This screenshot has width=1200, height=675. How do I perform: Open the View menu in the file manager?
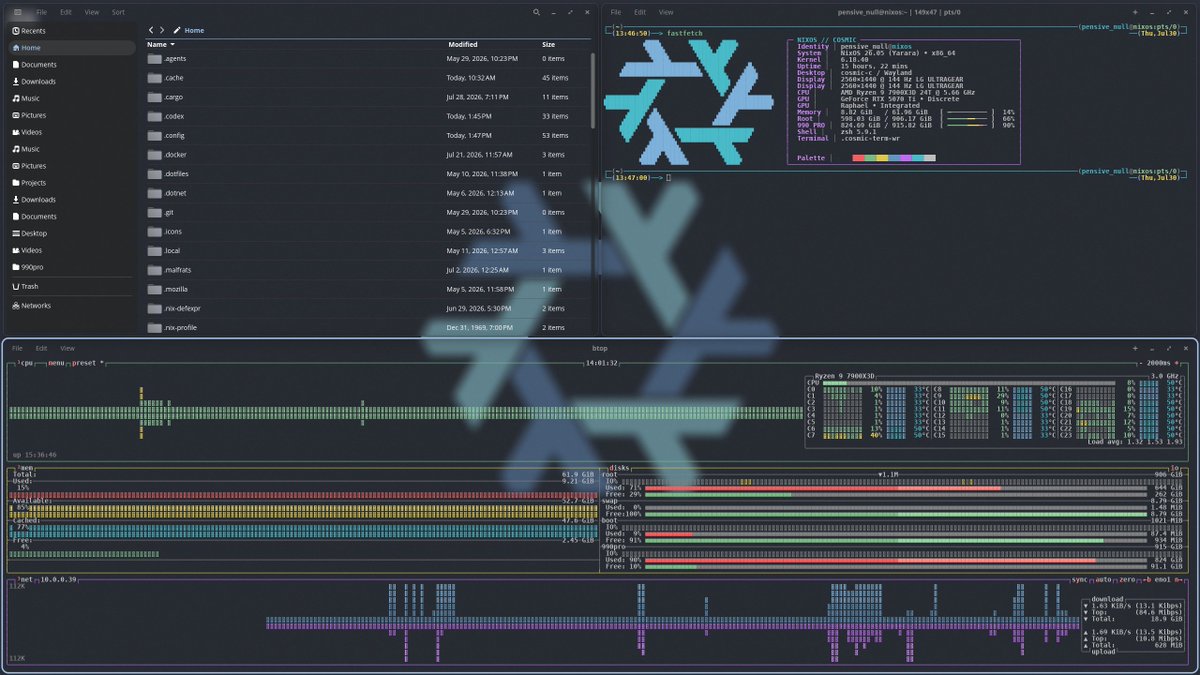[92, 12]
